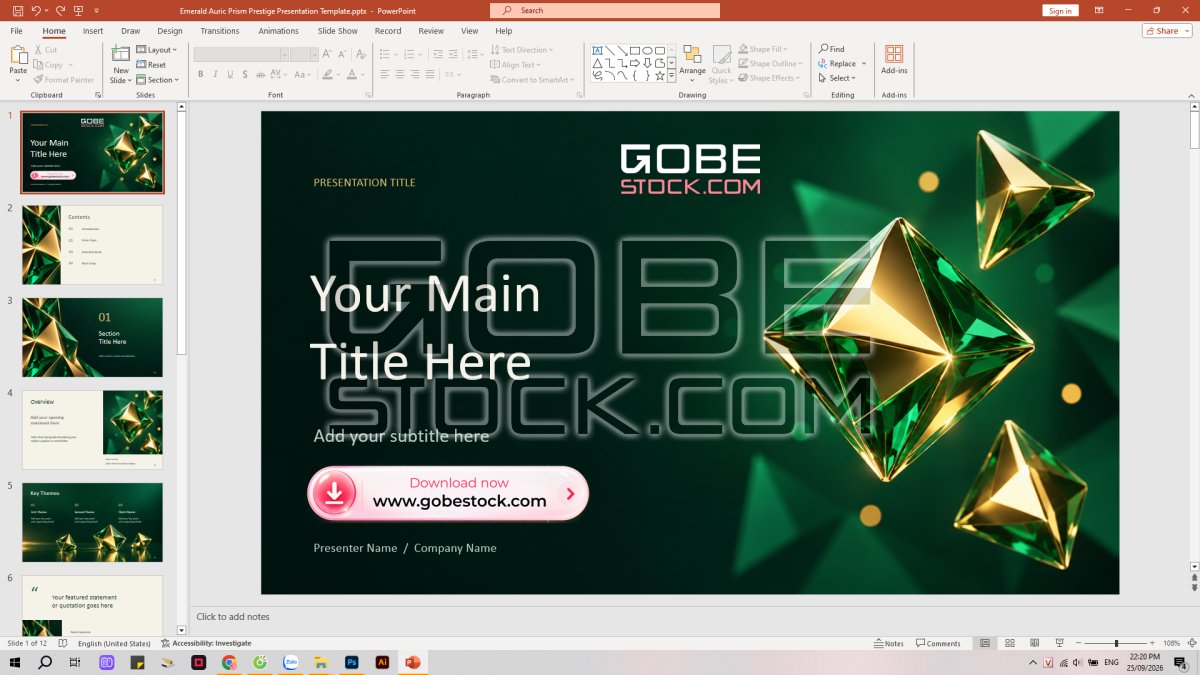Image resolution: width=1200 pixels, height=675 pixels.
Task: Open Photoshop from the taskbar
Action: 351,662
